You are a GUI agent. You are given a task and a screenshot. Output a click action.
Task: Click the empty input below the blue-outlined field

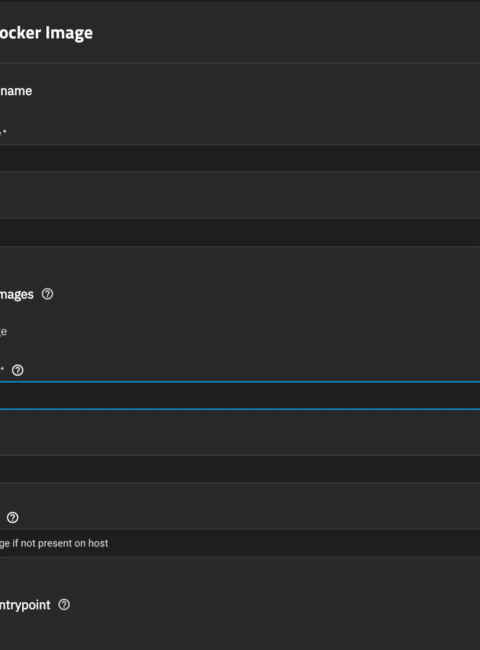pyautogui.click(x=240, y=469)
